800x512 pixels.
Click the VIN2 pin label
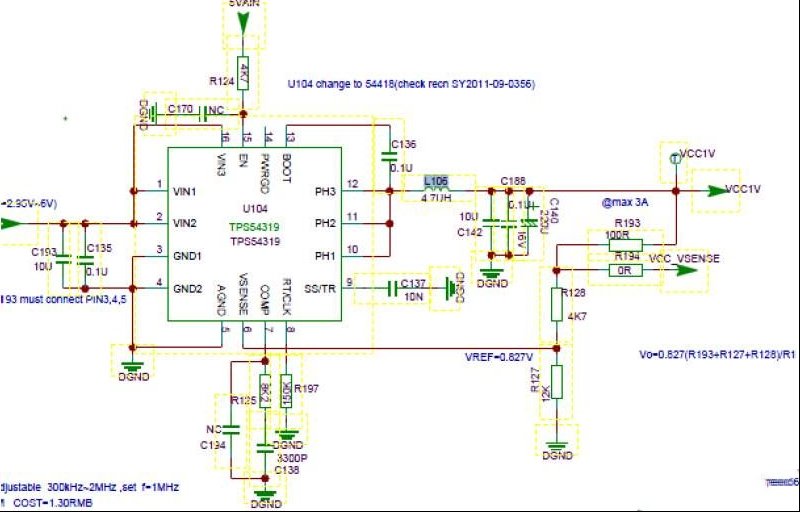tap(185, 223)
